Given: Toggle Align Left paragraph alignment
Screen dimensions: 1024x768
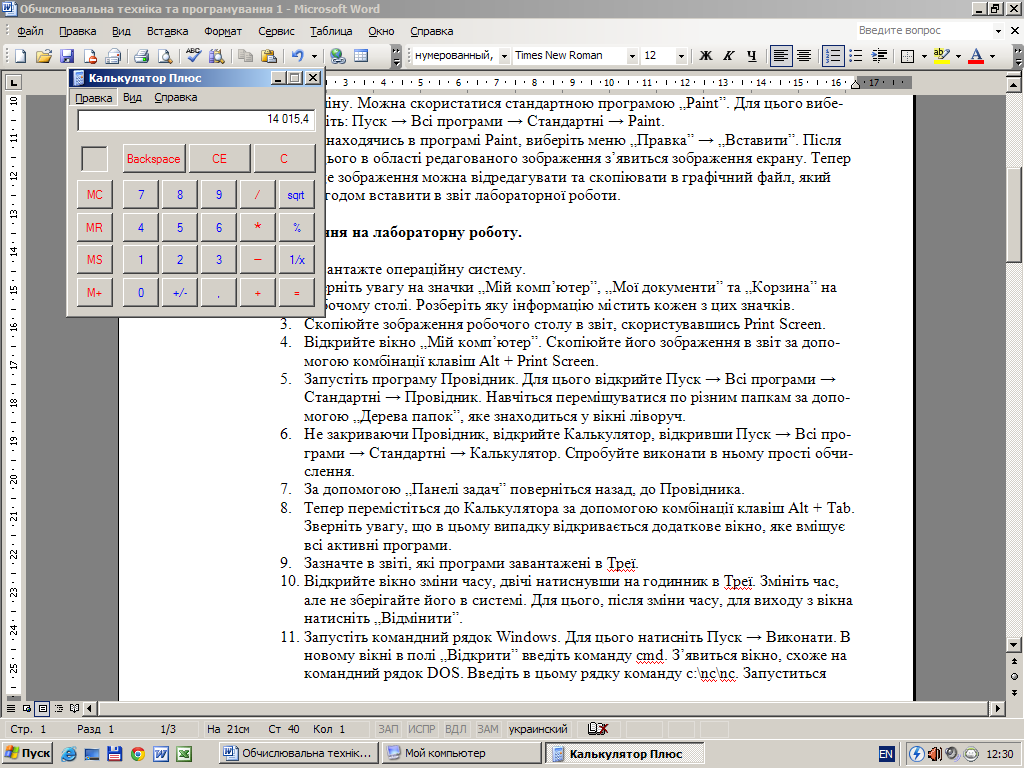Looking at the screenshot, I should pos(780,56).
